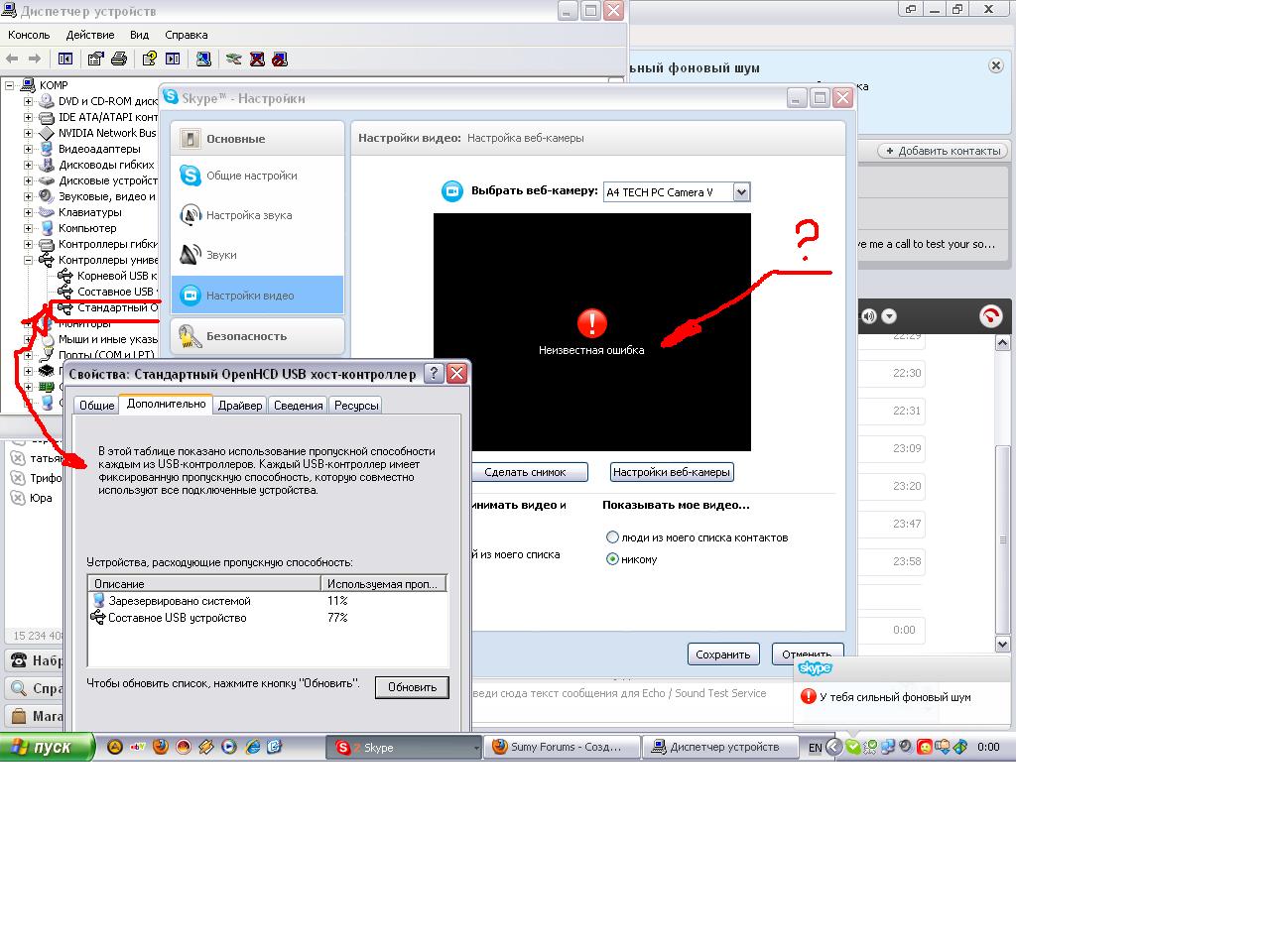This screenshot has height=952, width=1270.
Task: Click the red hang-up call icon
Action: click(990, 316)
